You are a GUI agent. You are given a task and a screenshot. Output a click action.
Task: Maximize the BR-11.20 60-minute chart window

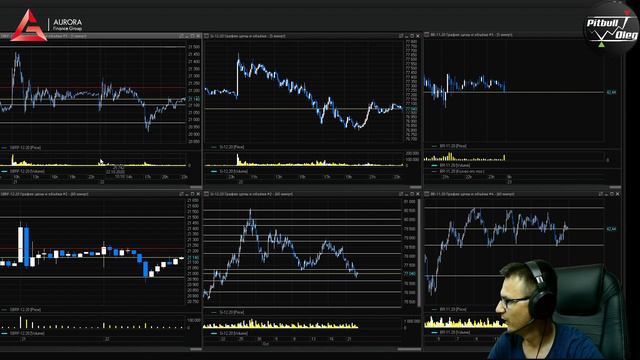[611, 194]
